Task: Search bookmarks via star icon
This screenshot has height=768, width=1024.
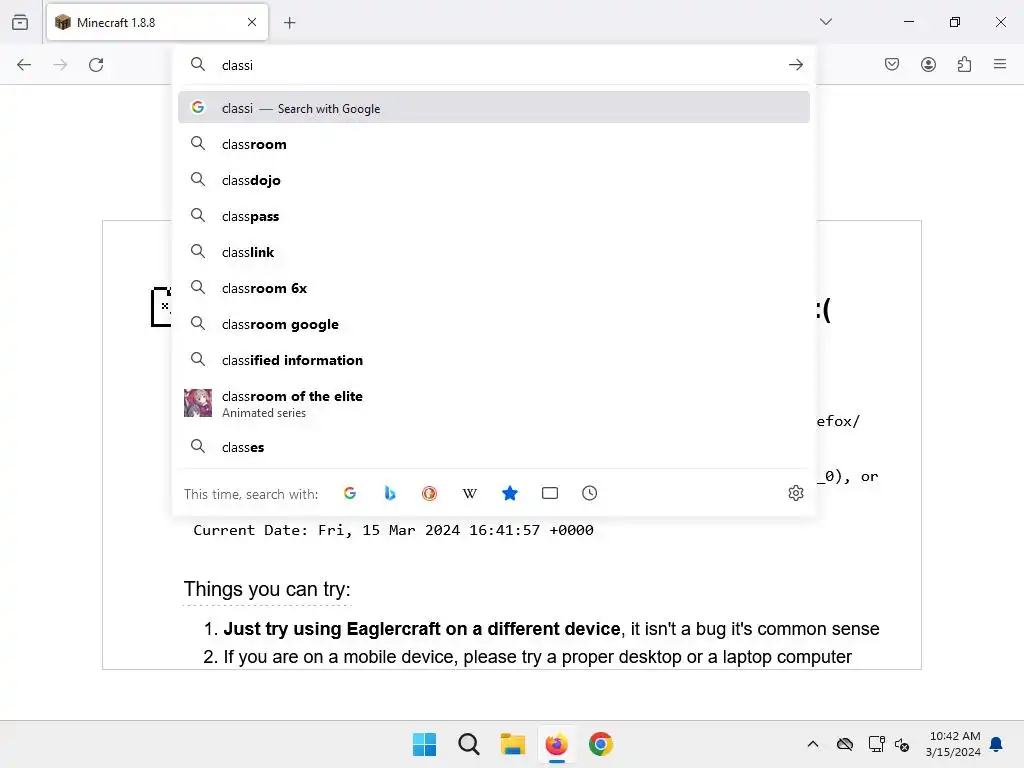Action: pos(510,494)
